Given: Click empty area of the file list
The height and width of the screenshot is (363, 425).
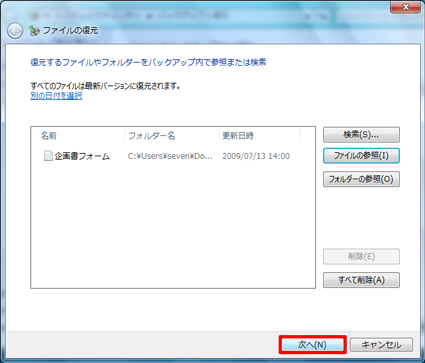Looking at the screenshot, I should 173,227.
